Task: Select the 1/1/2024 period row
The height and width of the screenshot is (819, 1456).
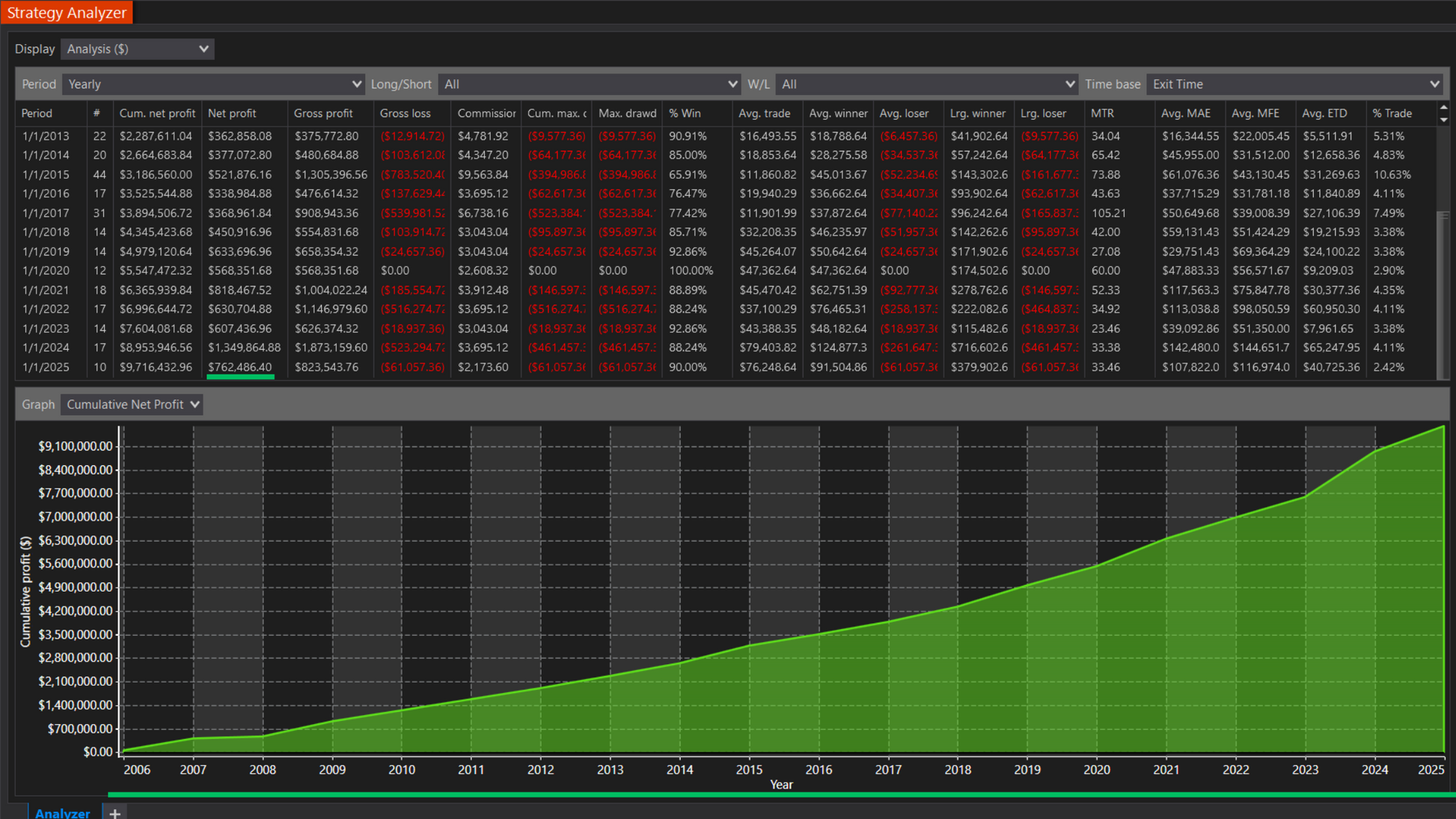Action: [46, 348]
